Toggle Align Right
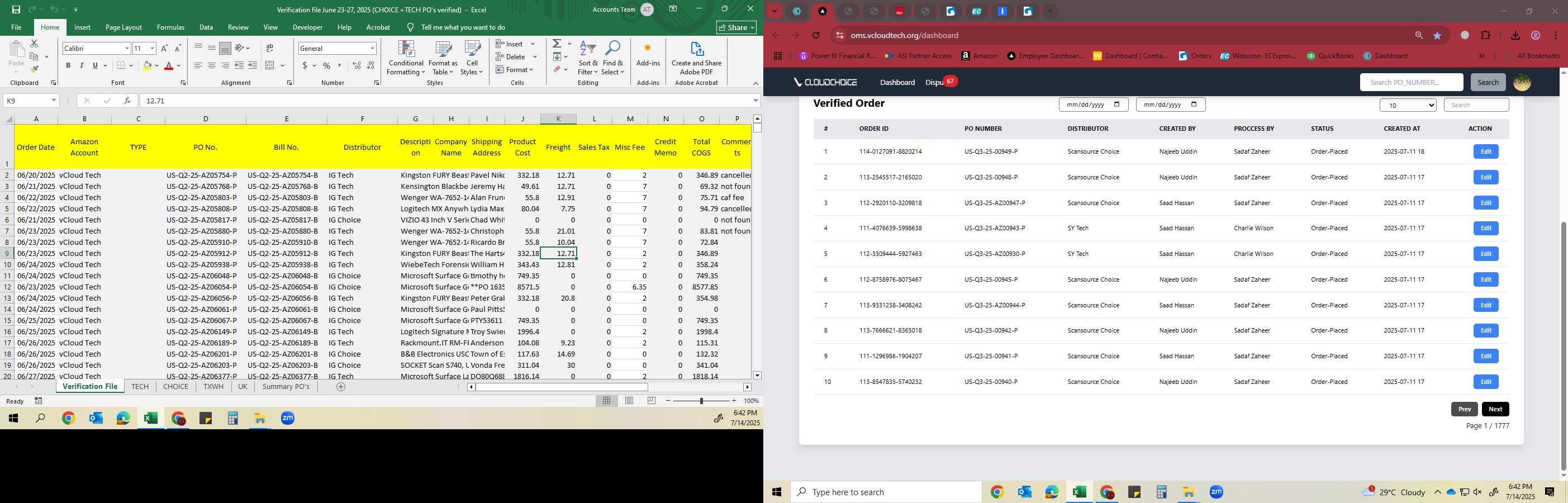Viewport: 1568px width, 503px height. [225, 65]
